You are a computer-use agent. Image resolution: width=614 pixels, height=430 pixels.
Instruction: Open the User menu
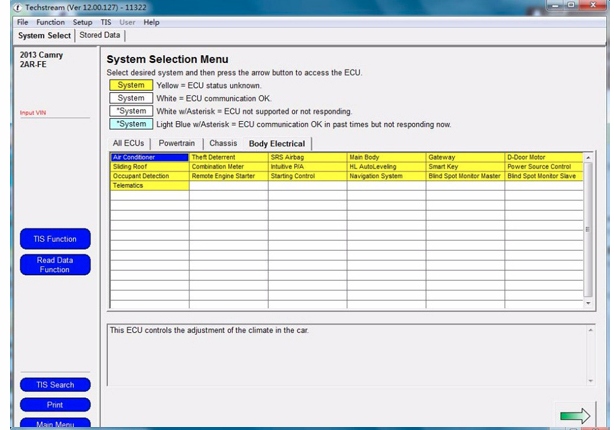tap(127, 22)
